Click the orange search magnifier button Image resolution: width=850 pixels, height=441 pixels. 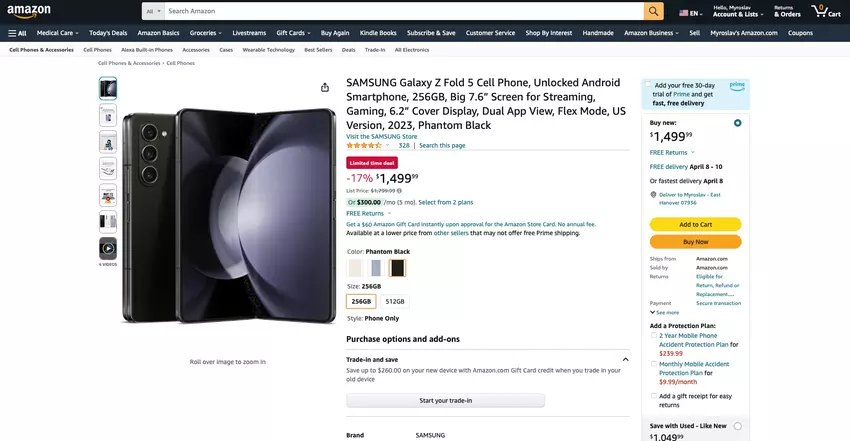(653, 11)
